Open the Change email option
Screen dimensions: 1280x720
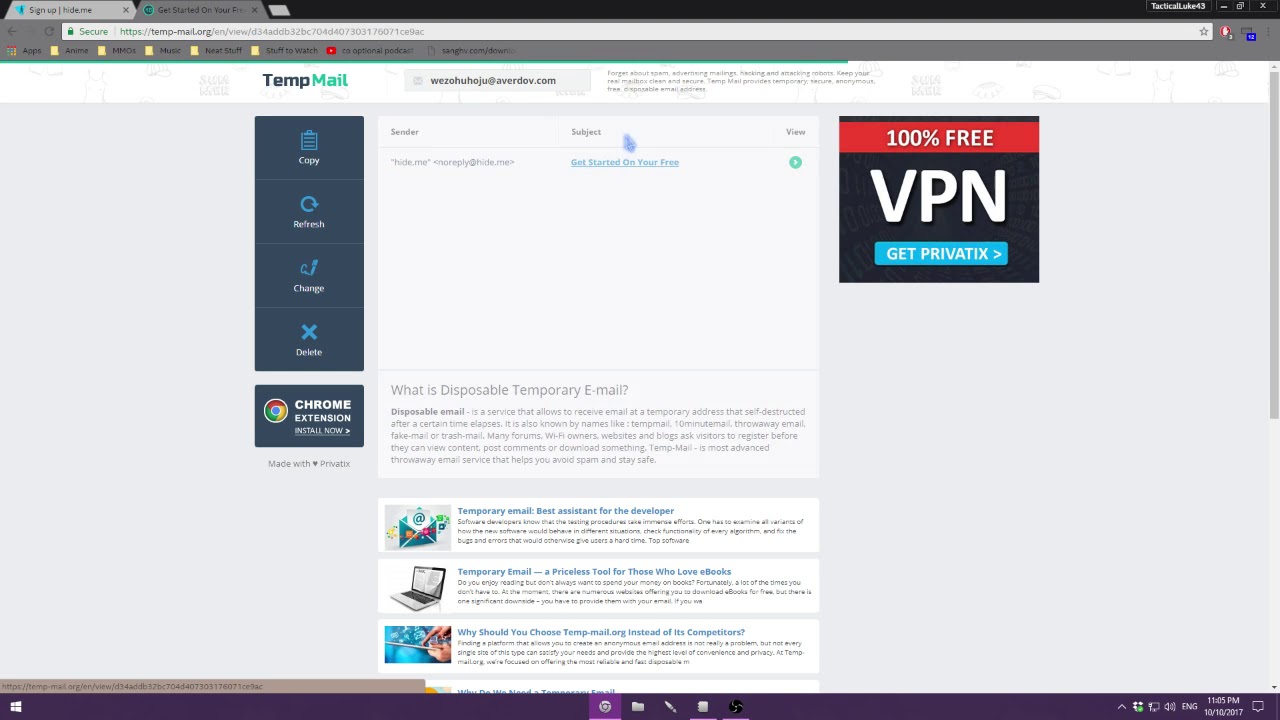309,276
